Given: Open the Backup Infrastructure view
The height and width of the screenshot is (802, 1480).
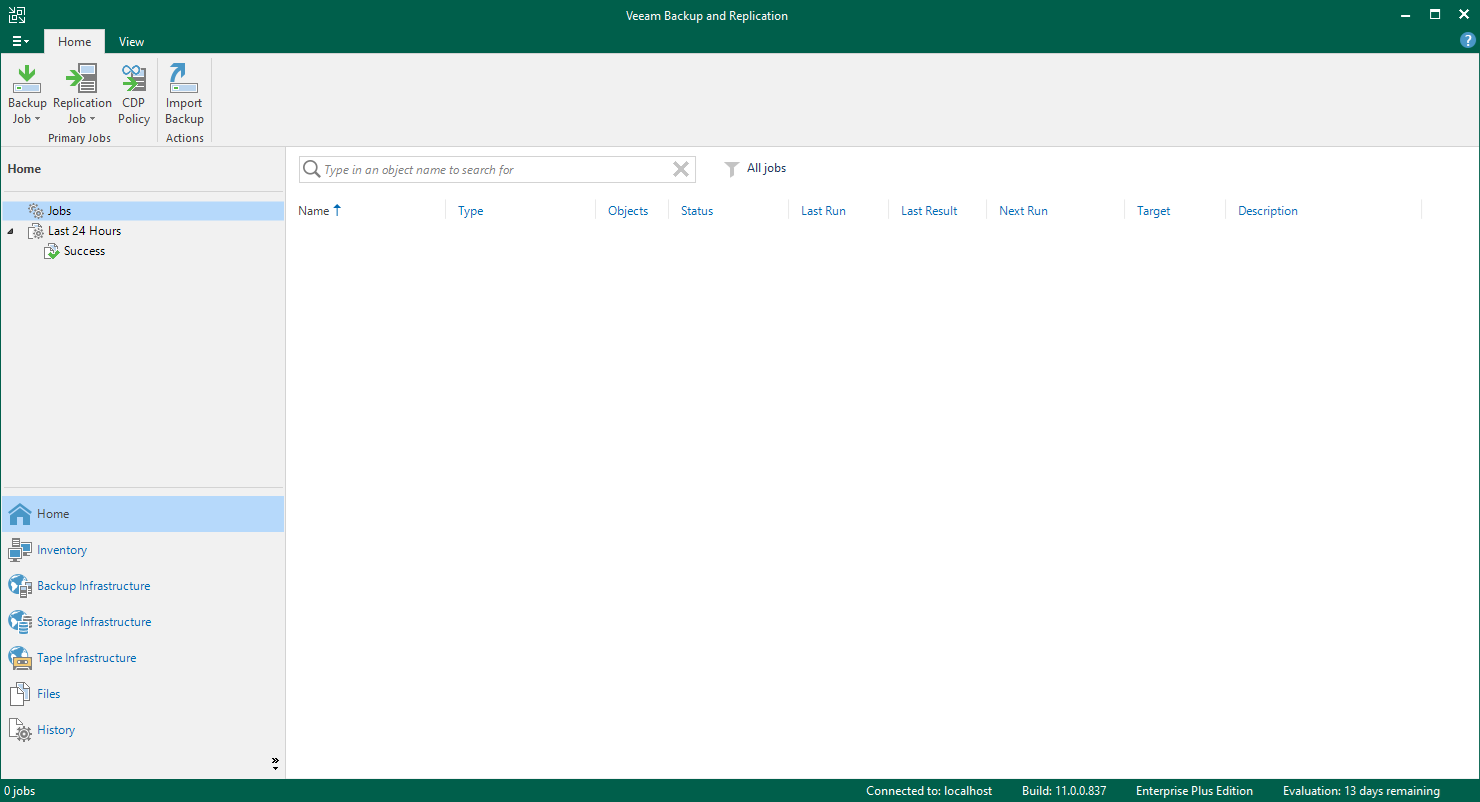Looking at the screenshot, I should [143, 586].
